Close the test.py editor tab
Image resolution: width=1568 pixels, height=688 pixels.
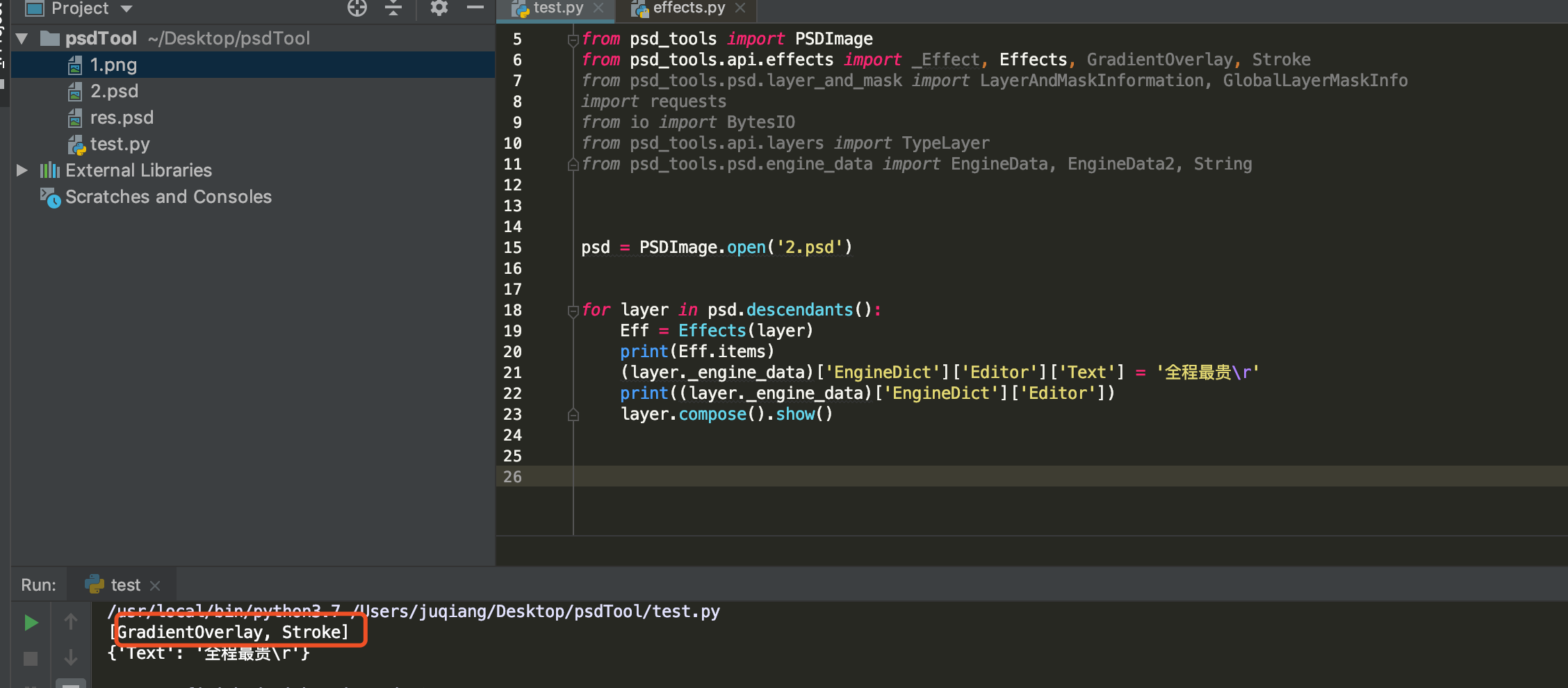coord(599,8)
